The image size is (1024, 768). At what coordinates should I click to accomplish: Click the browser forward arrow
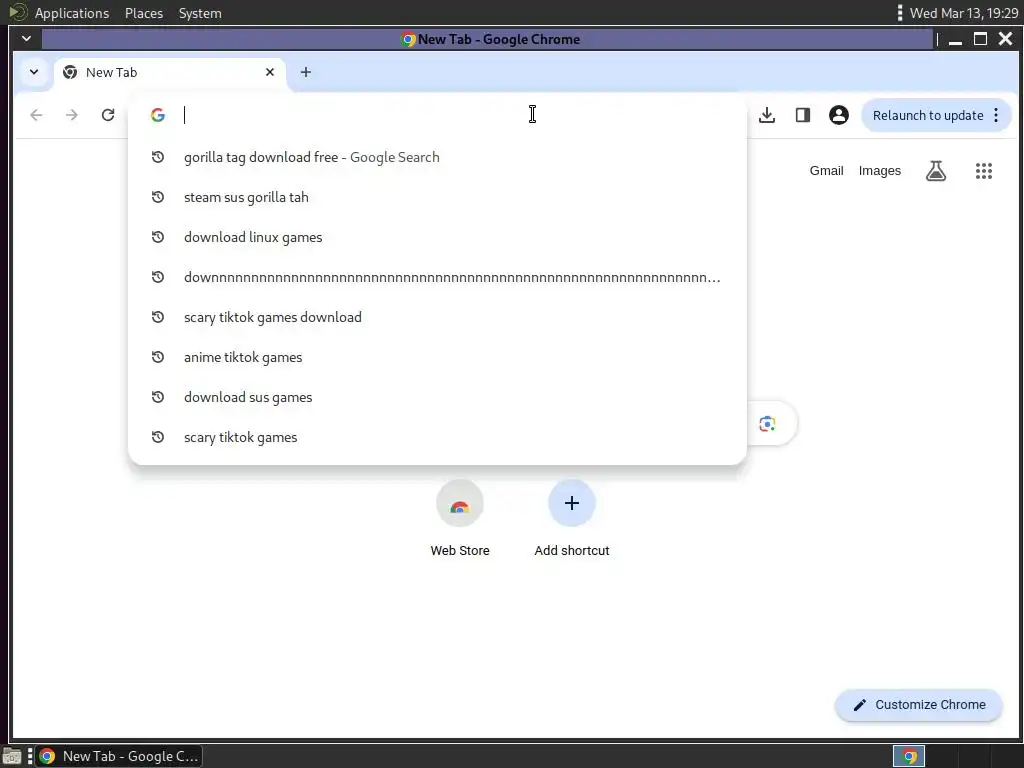[x=72, y=116]
